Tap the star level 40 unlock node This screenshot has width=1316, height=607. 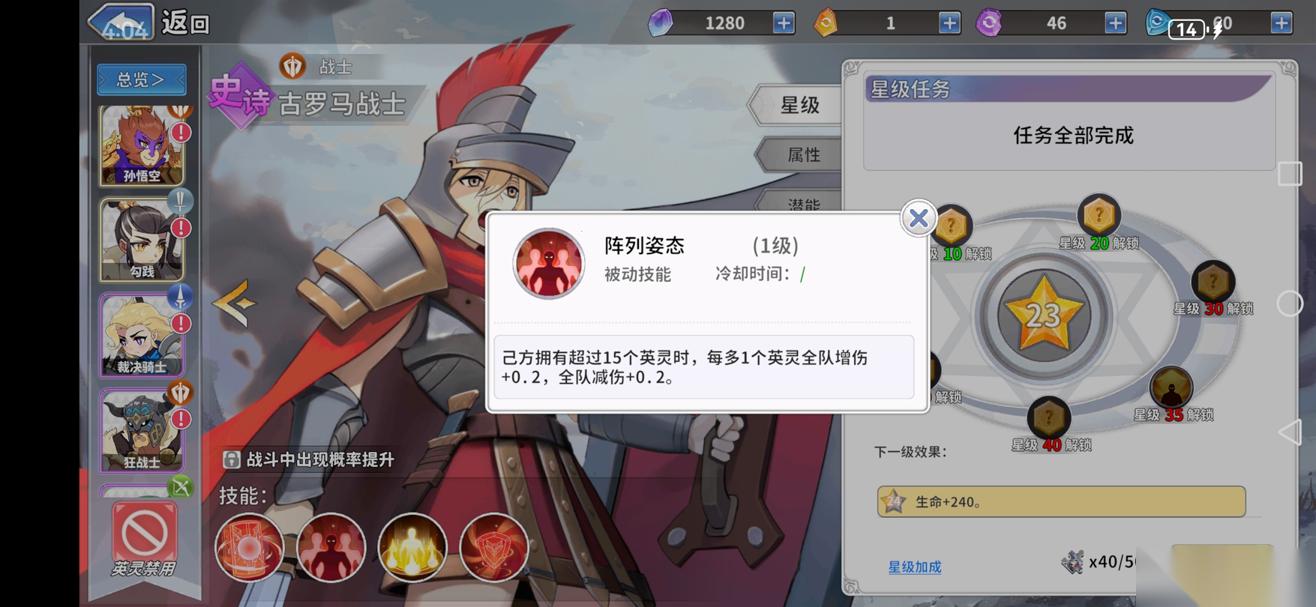tap(1048, 418)
